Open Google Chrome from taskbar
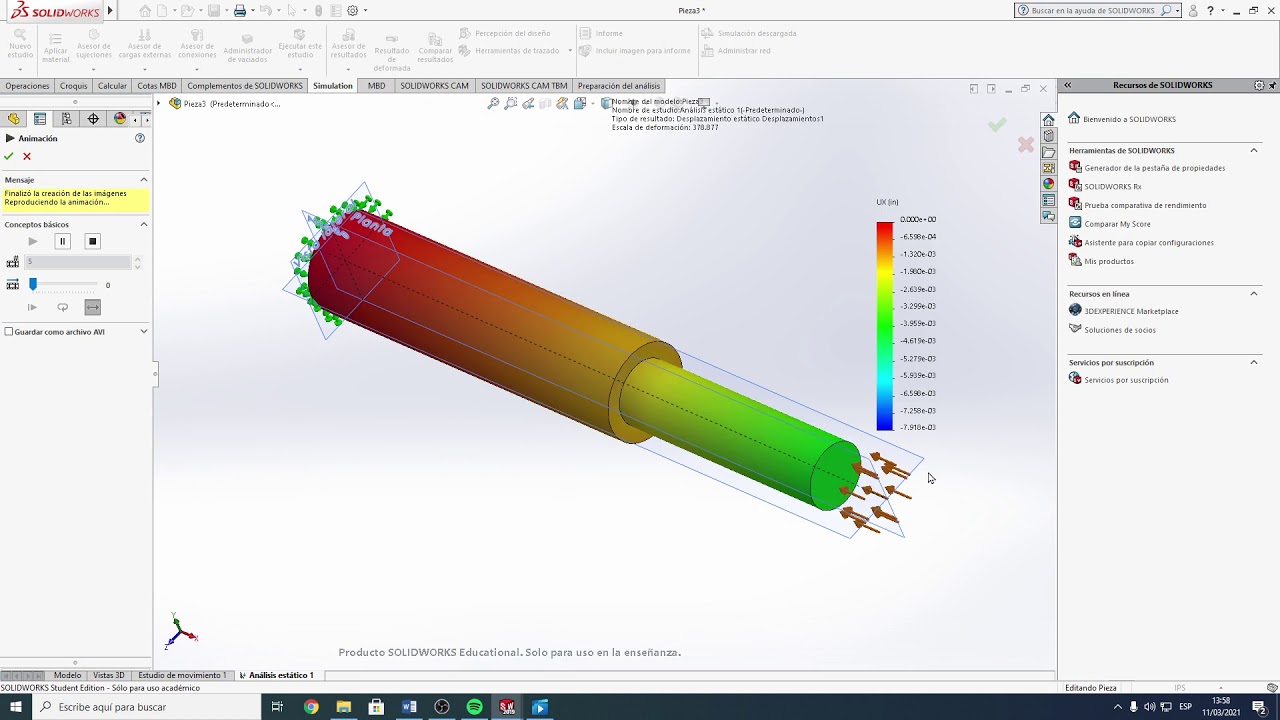The height and width of the screenshot is (720, 1280). [x=311, y=707]
